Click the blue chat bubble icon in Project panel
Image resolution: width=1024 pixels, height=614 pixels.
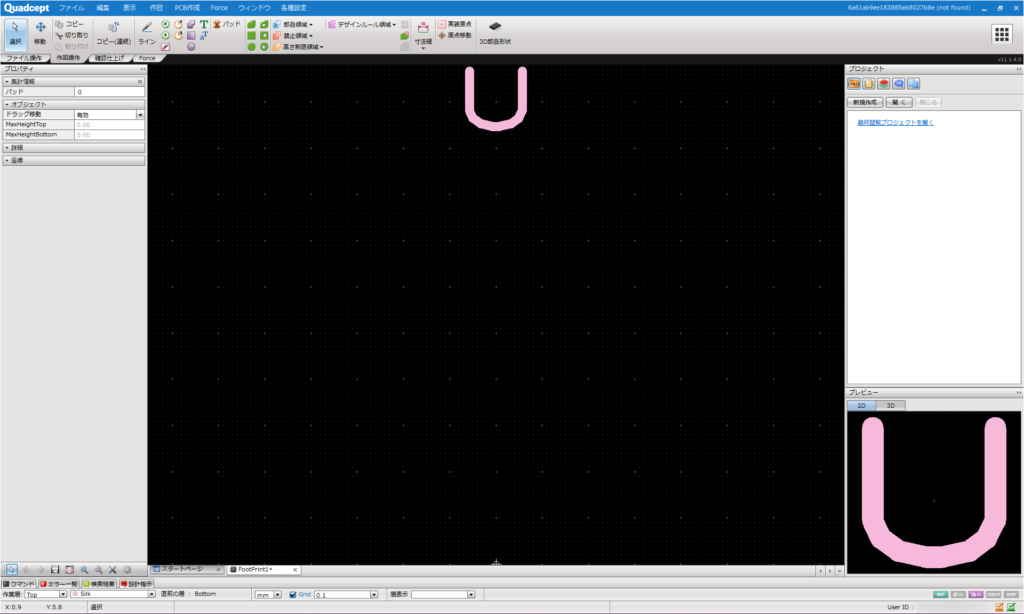[899, 84]
